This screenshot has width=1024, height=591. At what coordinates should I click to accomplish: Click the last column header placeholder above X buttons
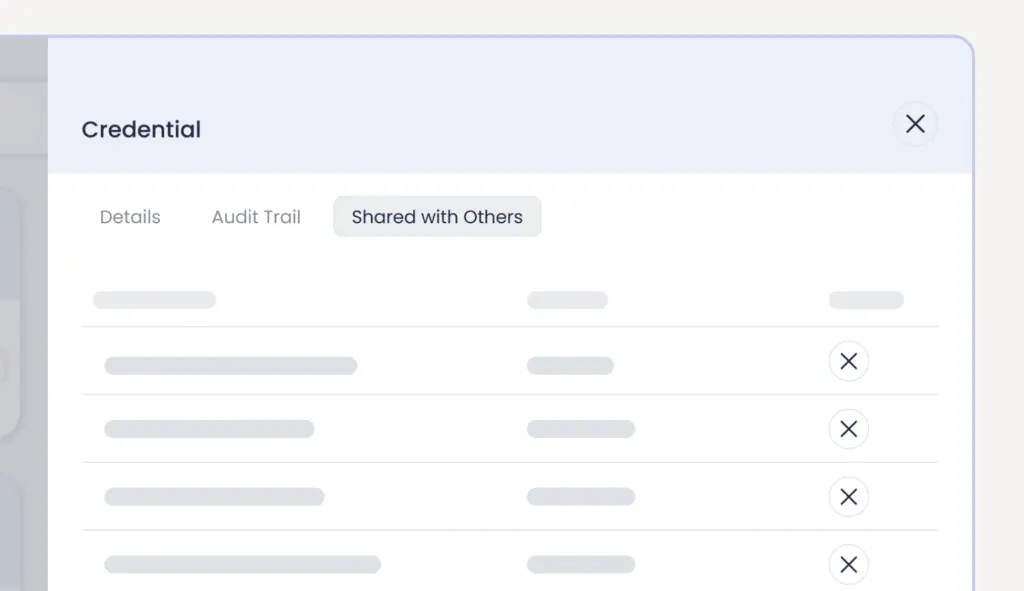pyautogui.click(x=866, y=300)
